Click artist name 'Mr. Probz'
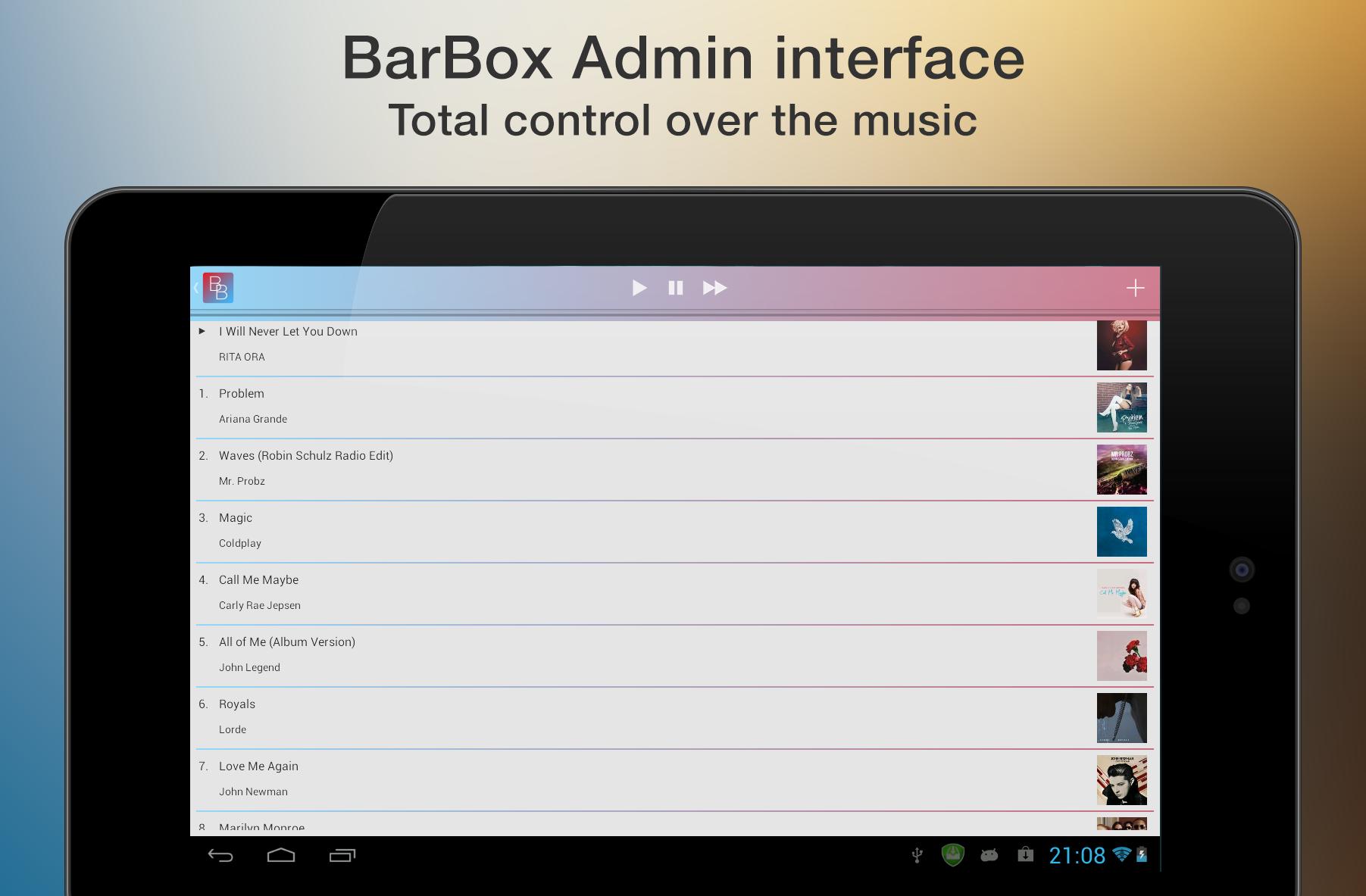The width and height of the screenshot is (1366, 896). click(242, 481)
